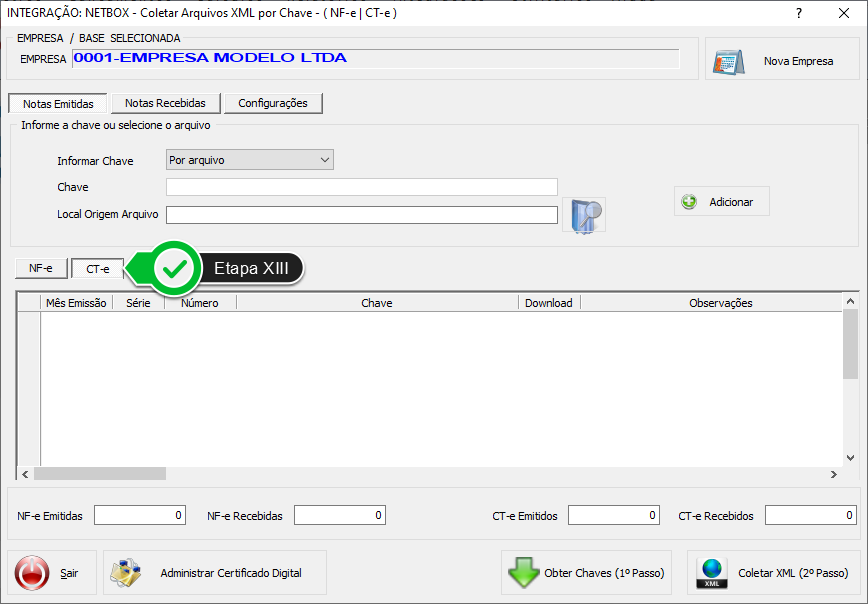Viewport: 868px width, 604px height.
Task: Click the Adicionar button label
Action: [x=731, y=202]
